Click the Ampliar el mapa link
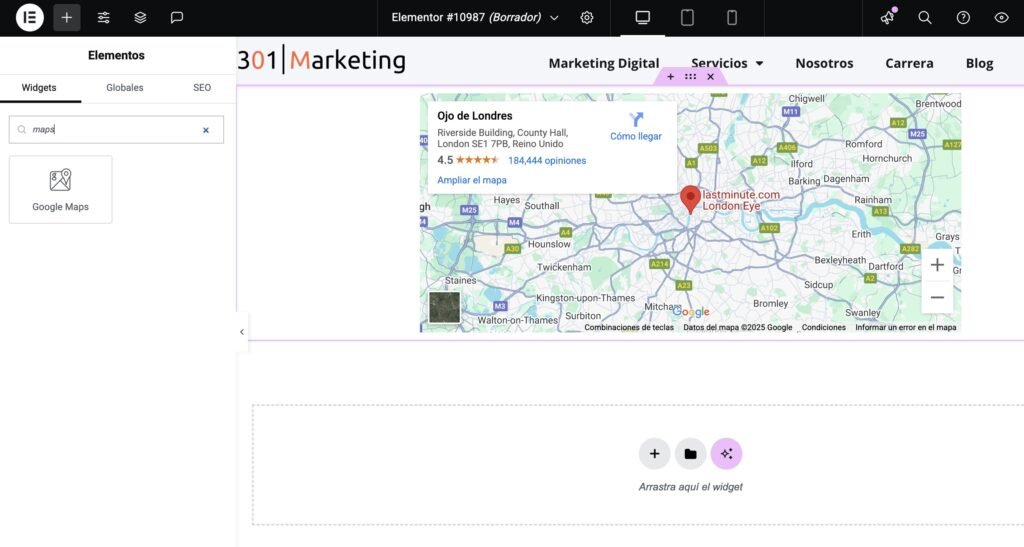The height and width of the screenshot is (547, 1024). (471, 180)
